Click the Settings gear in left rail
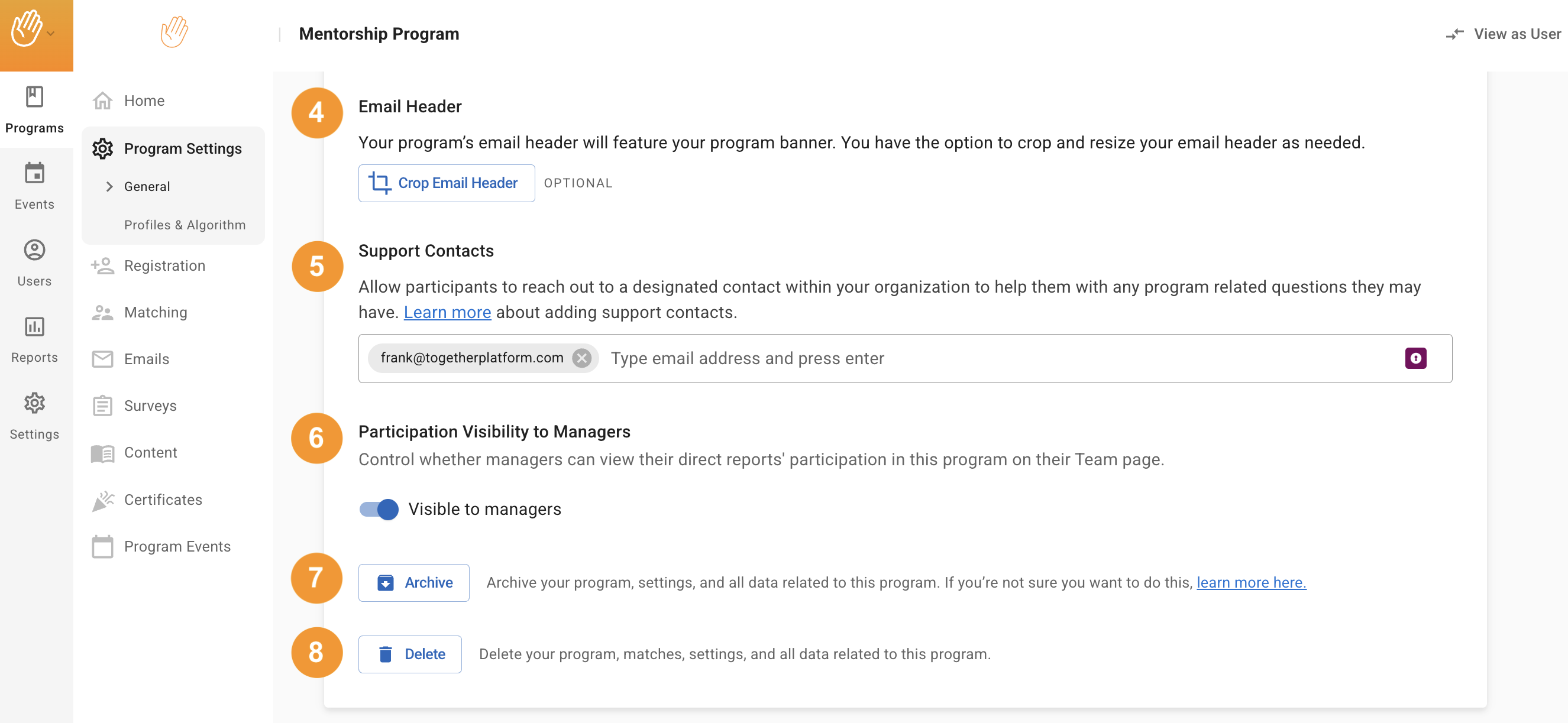 point(34,403)
